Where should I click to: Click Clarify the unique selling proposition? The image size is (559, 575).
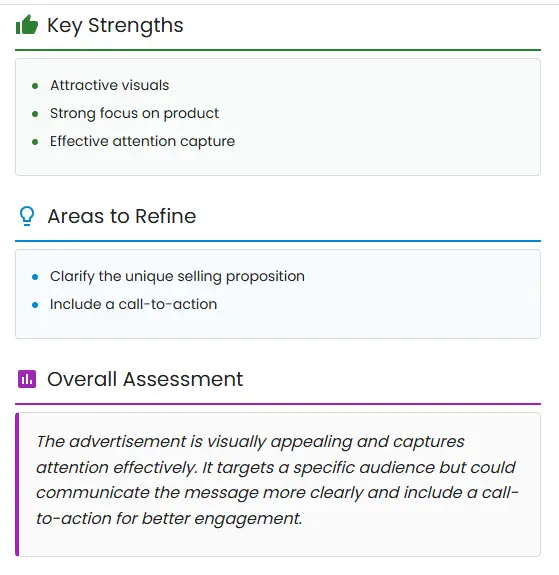pyautogui.click(x=177, y=276)
